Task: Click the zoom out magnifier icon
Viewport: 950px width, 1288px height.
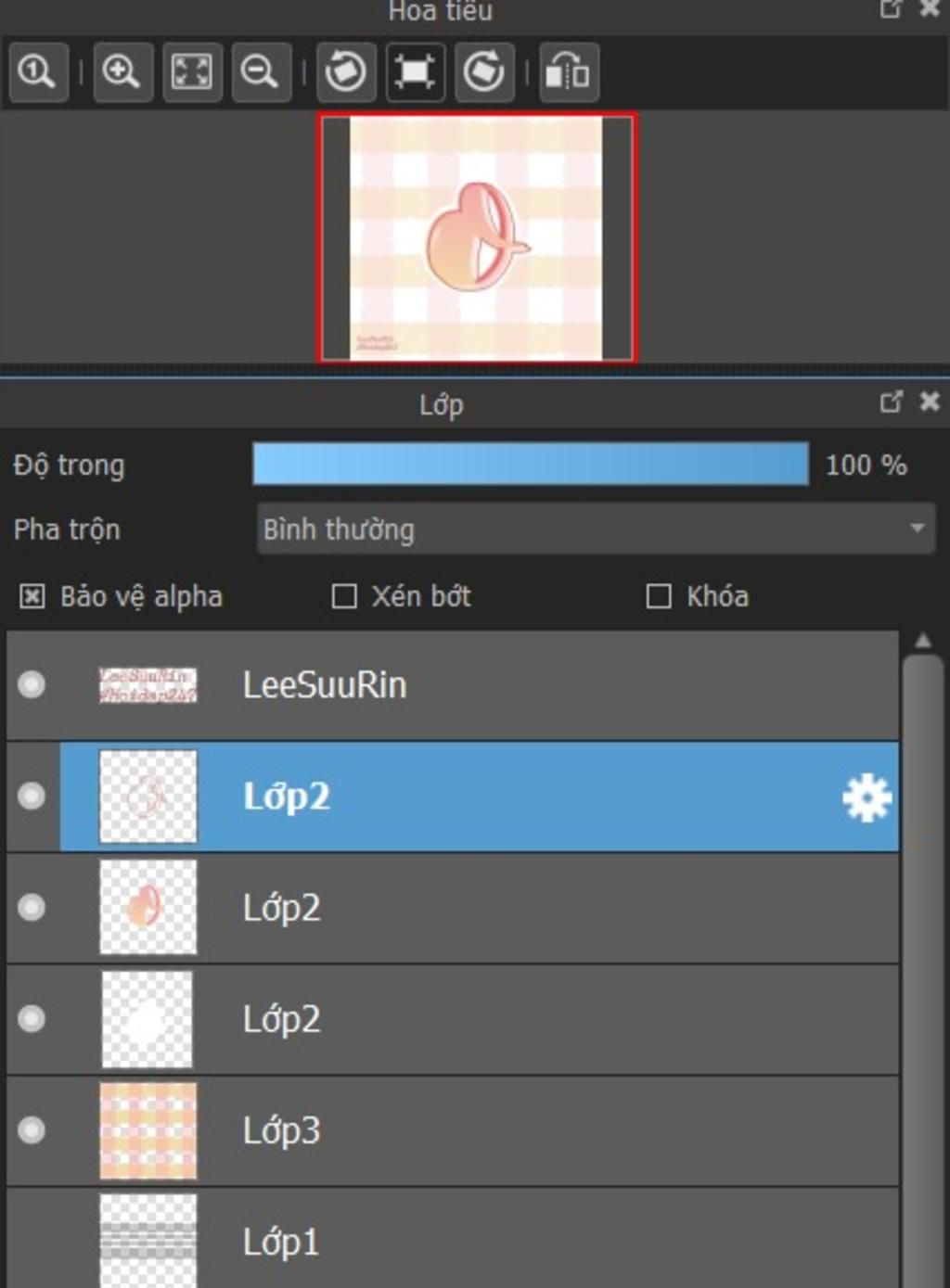Action: click(261, 71)
